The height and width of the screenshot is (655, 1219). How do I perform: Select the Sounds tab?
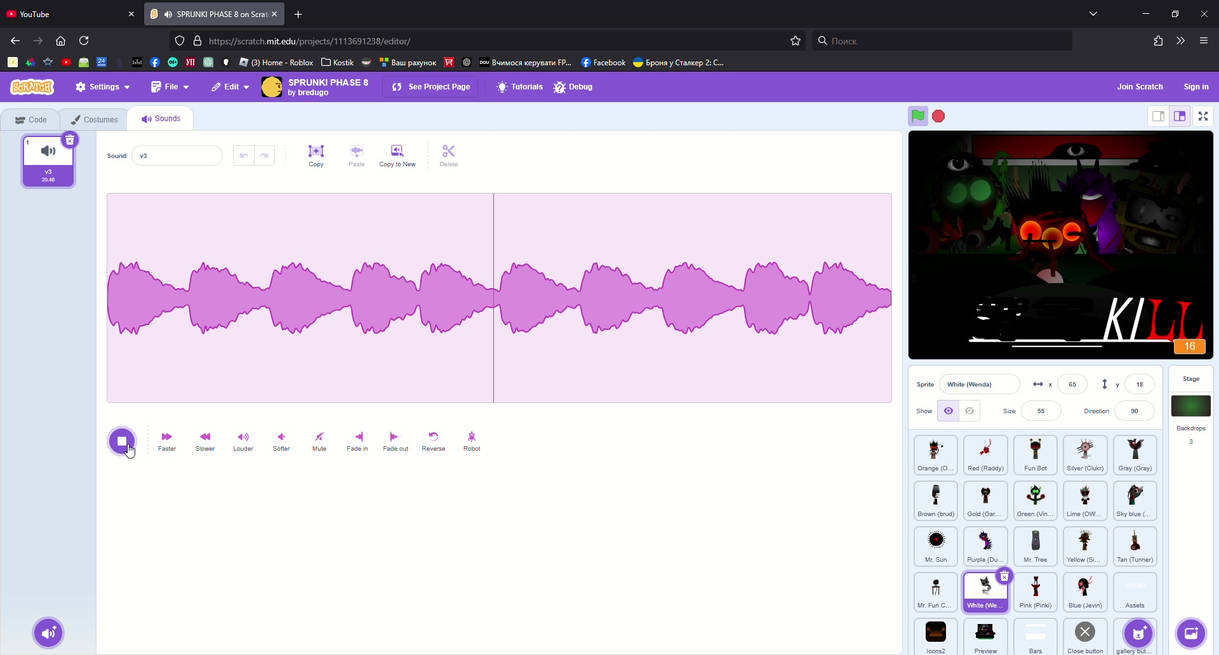point(161,119)
